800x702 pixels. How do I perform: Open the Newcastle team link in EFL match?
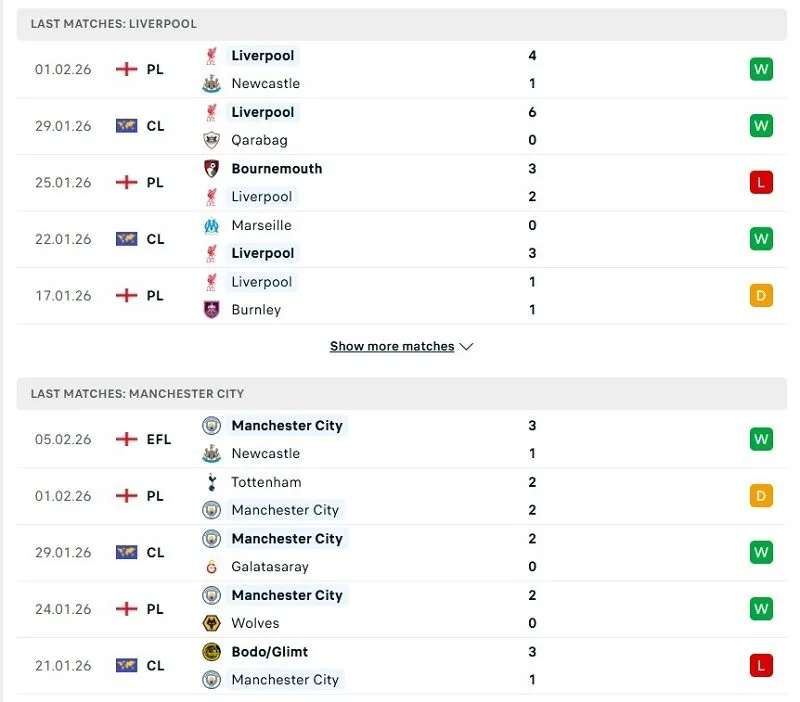(265, 454)
